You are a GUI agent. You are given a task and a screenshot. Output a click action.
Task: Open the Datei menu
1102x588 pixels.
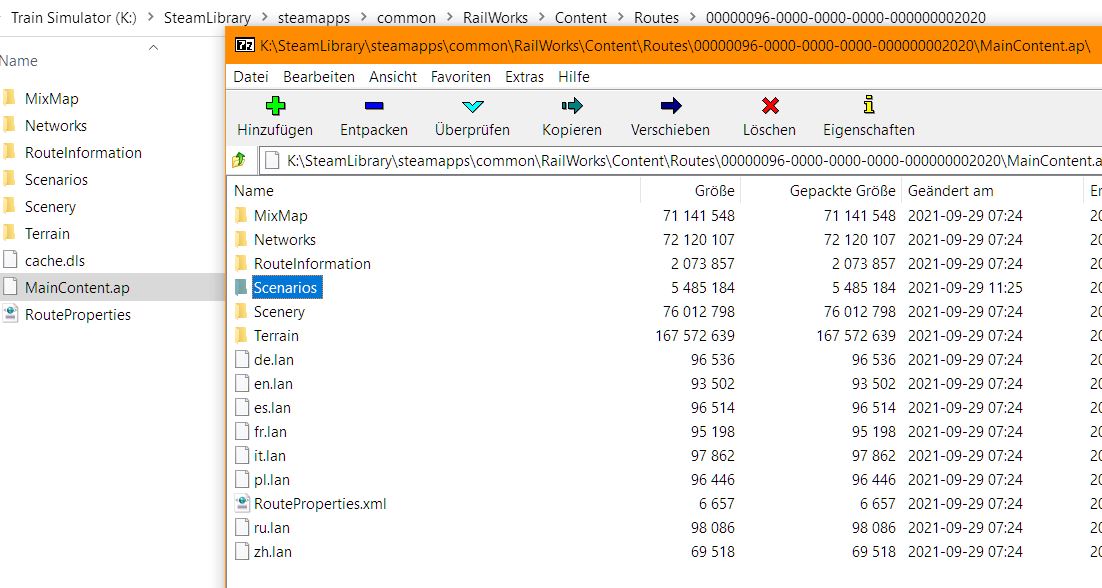coord(251,77)
